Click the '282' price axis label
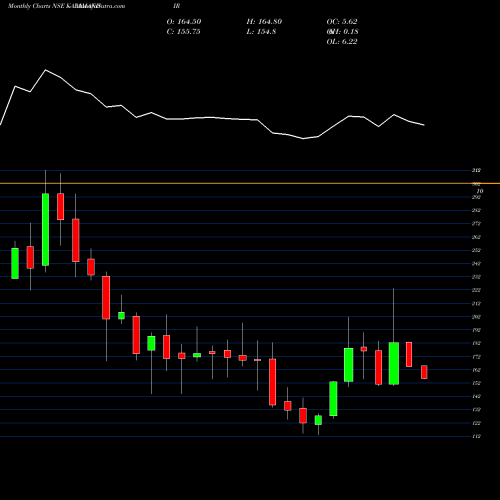 (476, 210)
